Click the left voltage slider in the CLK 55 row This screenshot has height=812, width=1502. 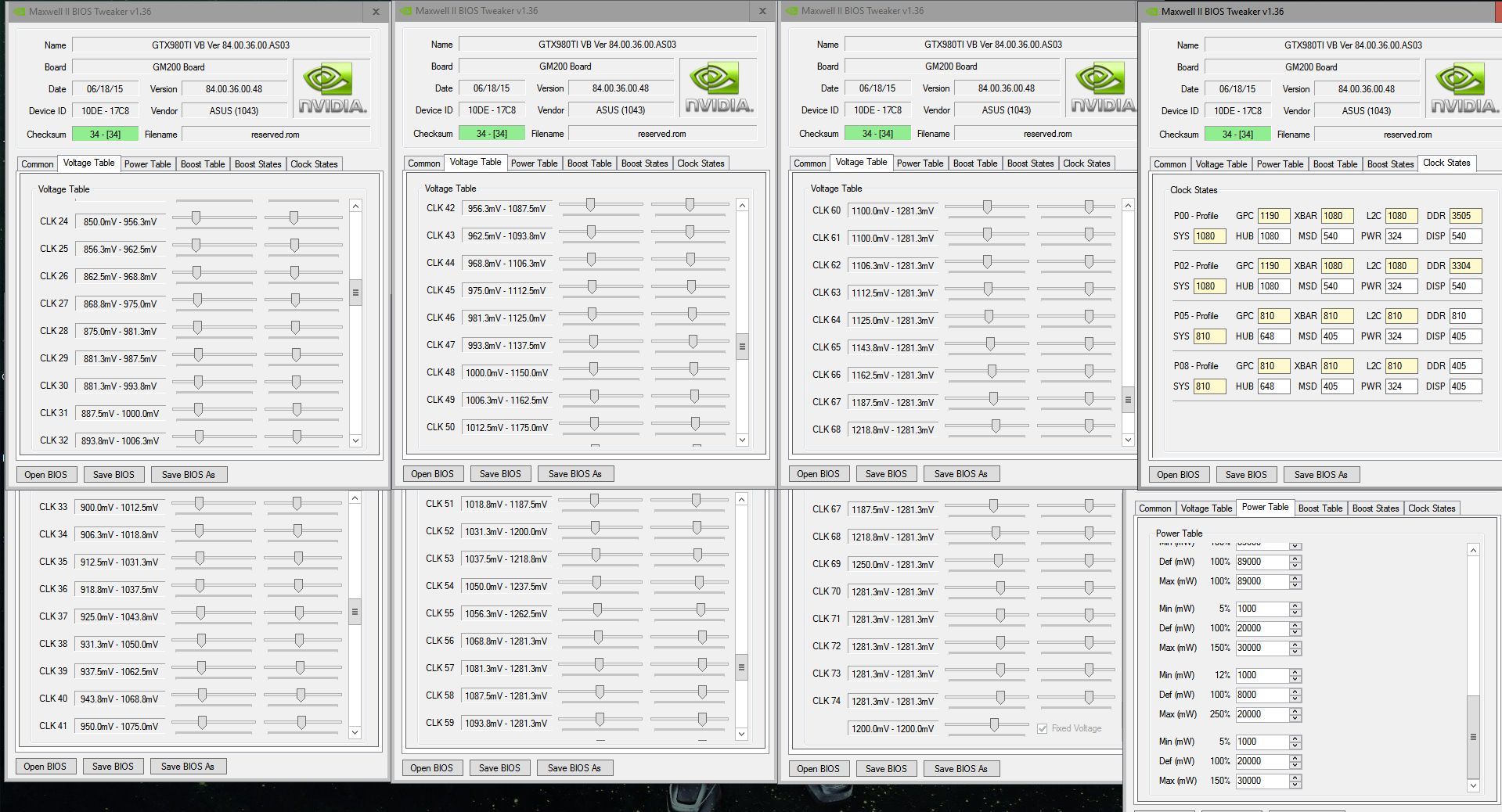pyautogui.click(x=600, y=610)
